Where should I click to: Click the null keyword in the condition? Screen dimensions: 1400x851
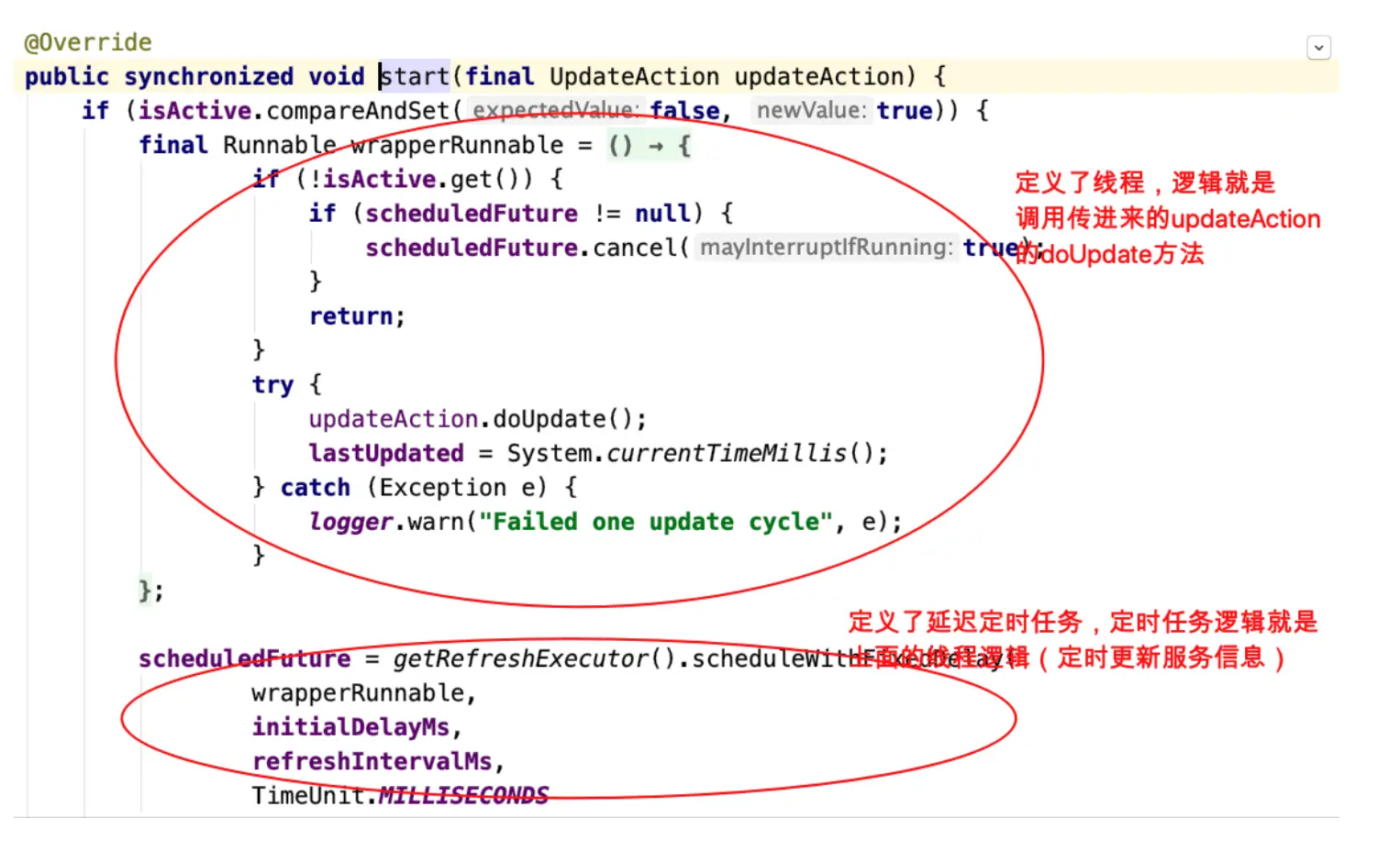[661, 214]
